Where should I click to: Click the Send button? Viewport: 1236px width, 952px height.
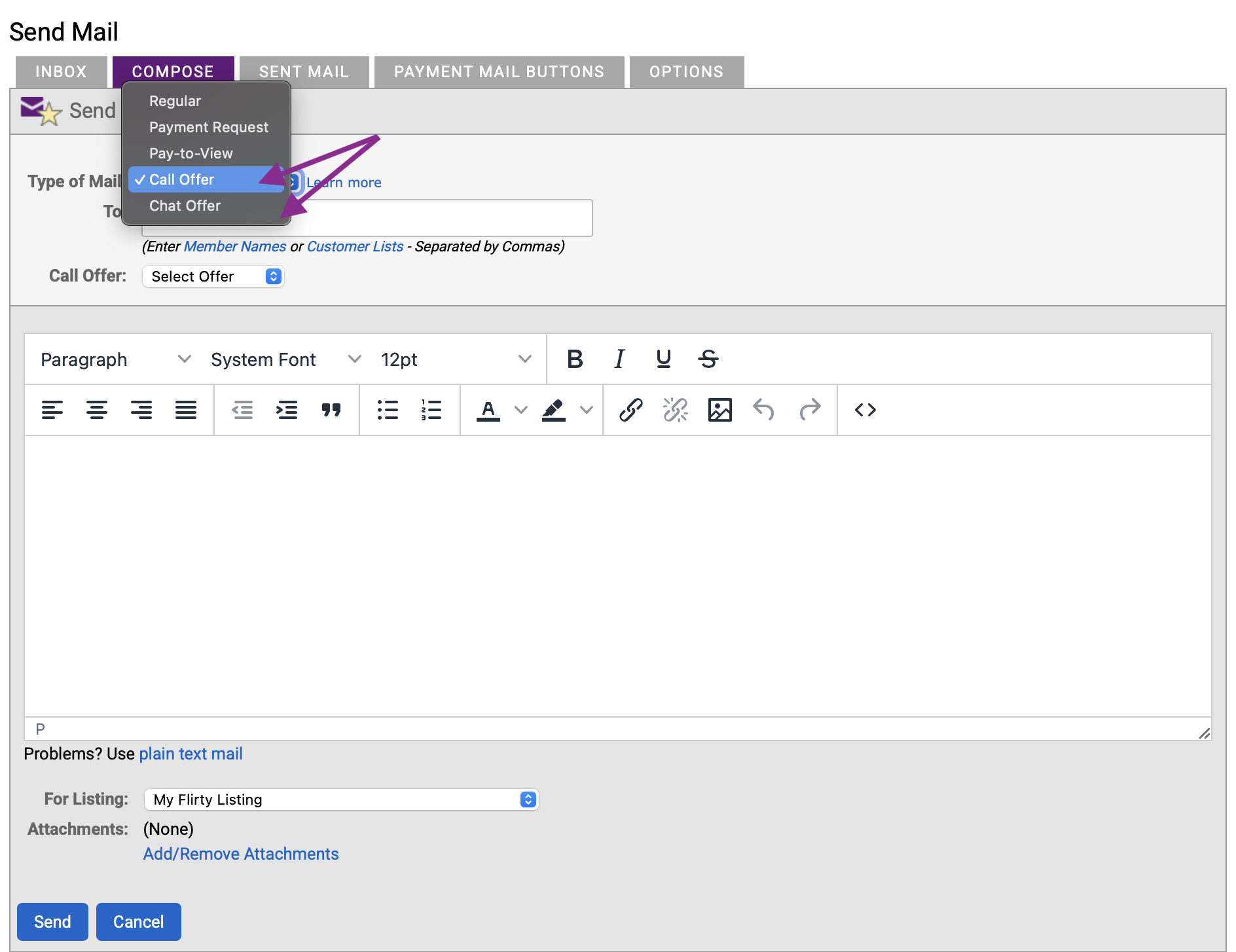pos(52,922)
